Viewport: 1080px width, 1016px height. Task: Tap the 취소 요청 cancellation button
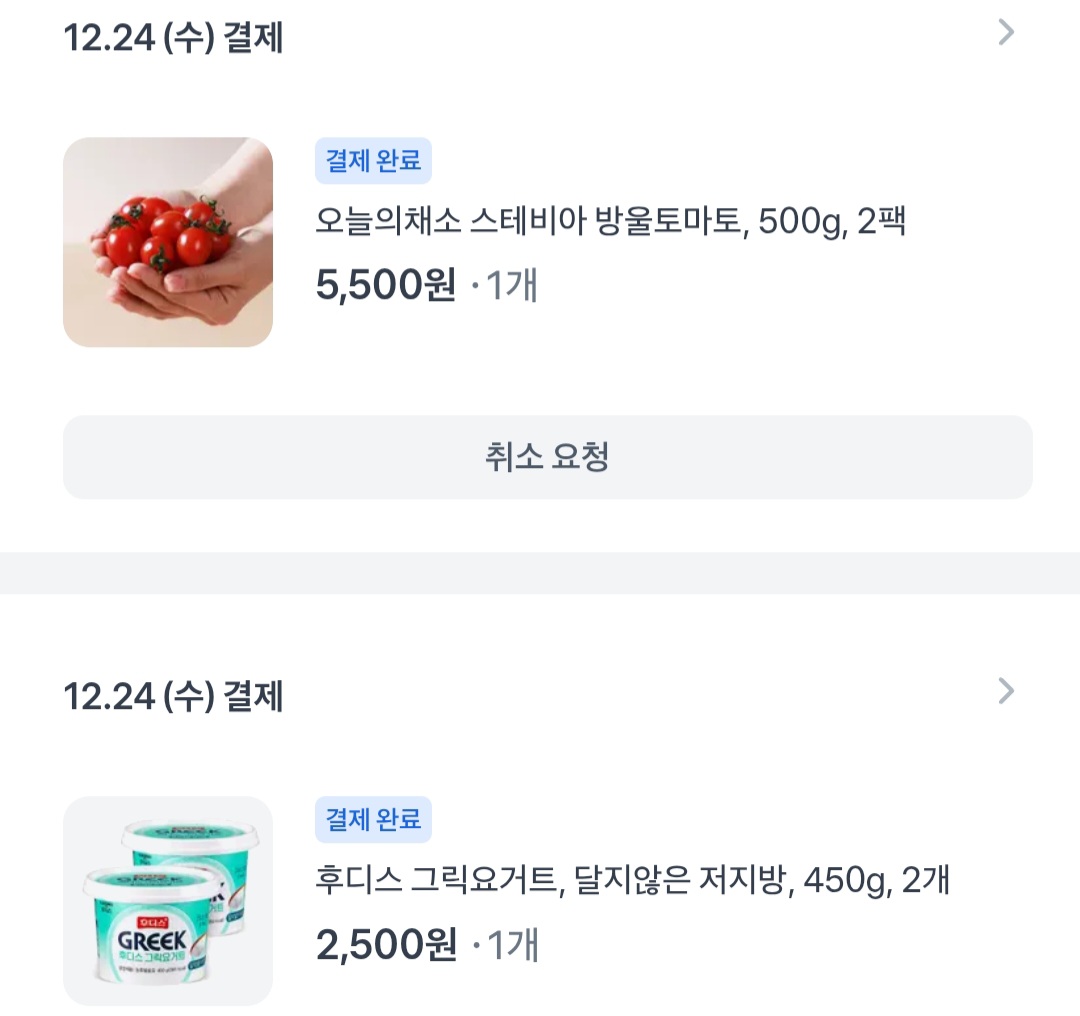pos(547,455)
